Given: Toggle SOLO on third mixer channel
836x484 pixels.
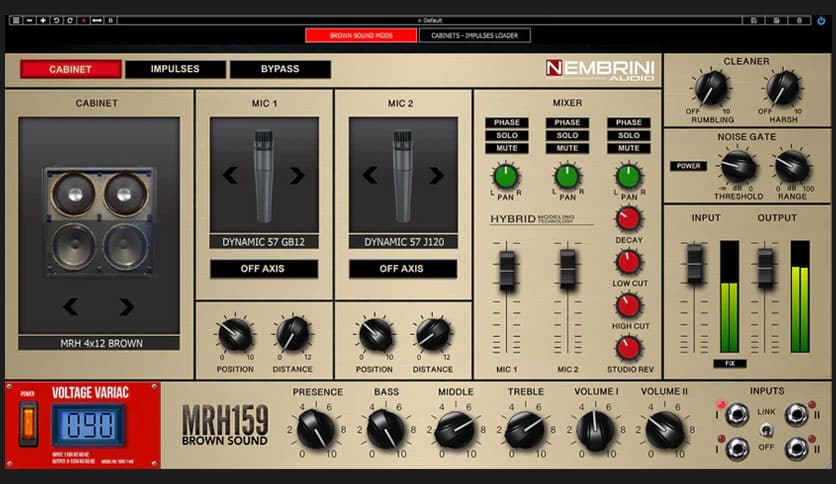Looking at the screenshot, I should [629, 135].
